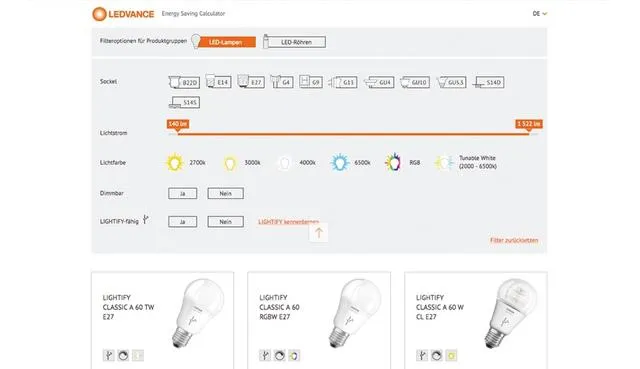The height and width of the screenshot is (369, 640).
Task: Filter by S14S socket
Action: [184, 102]
